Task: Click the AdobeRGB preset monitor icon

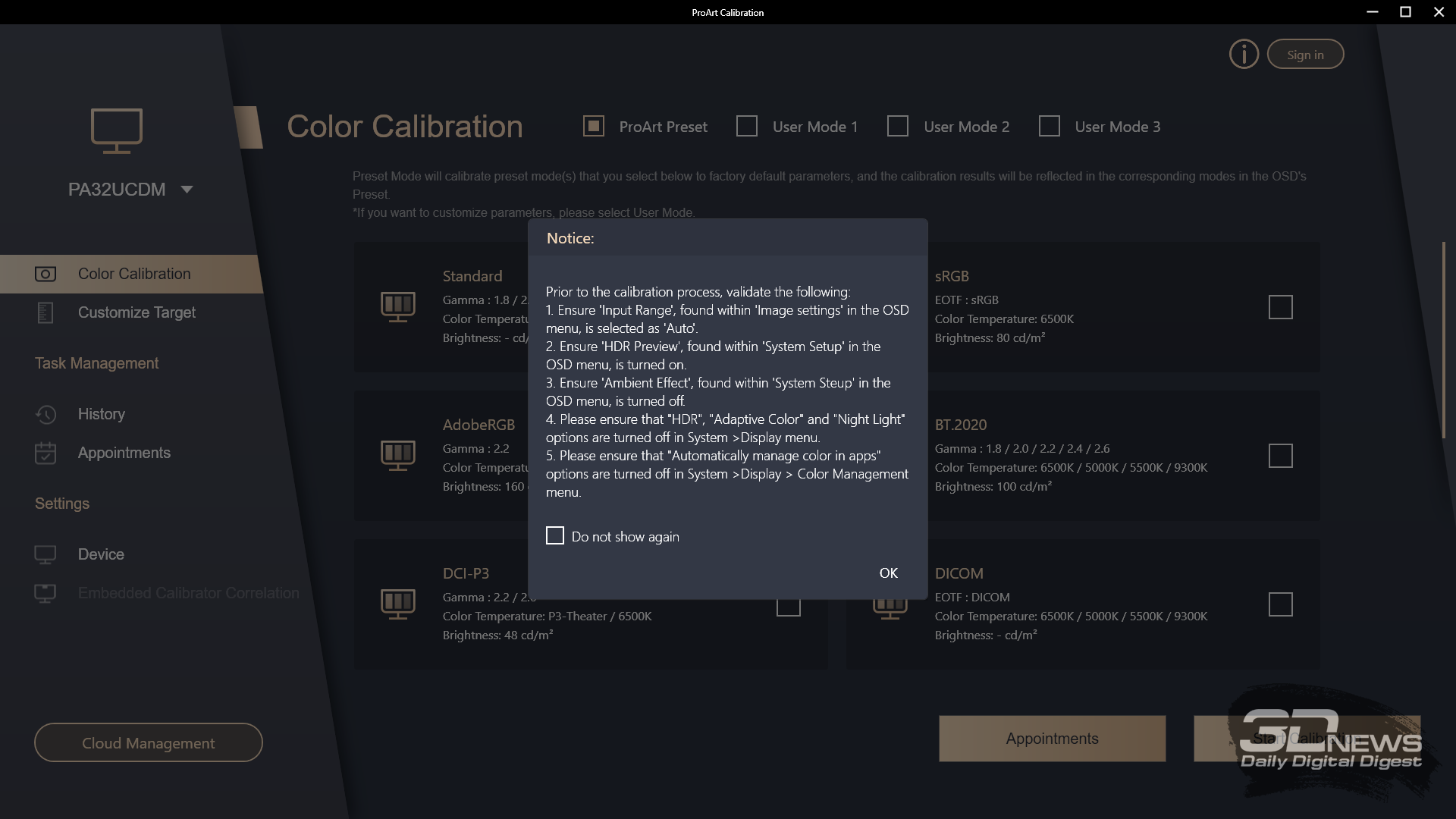Action: 398,456
